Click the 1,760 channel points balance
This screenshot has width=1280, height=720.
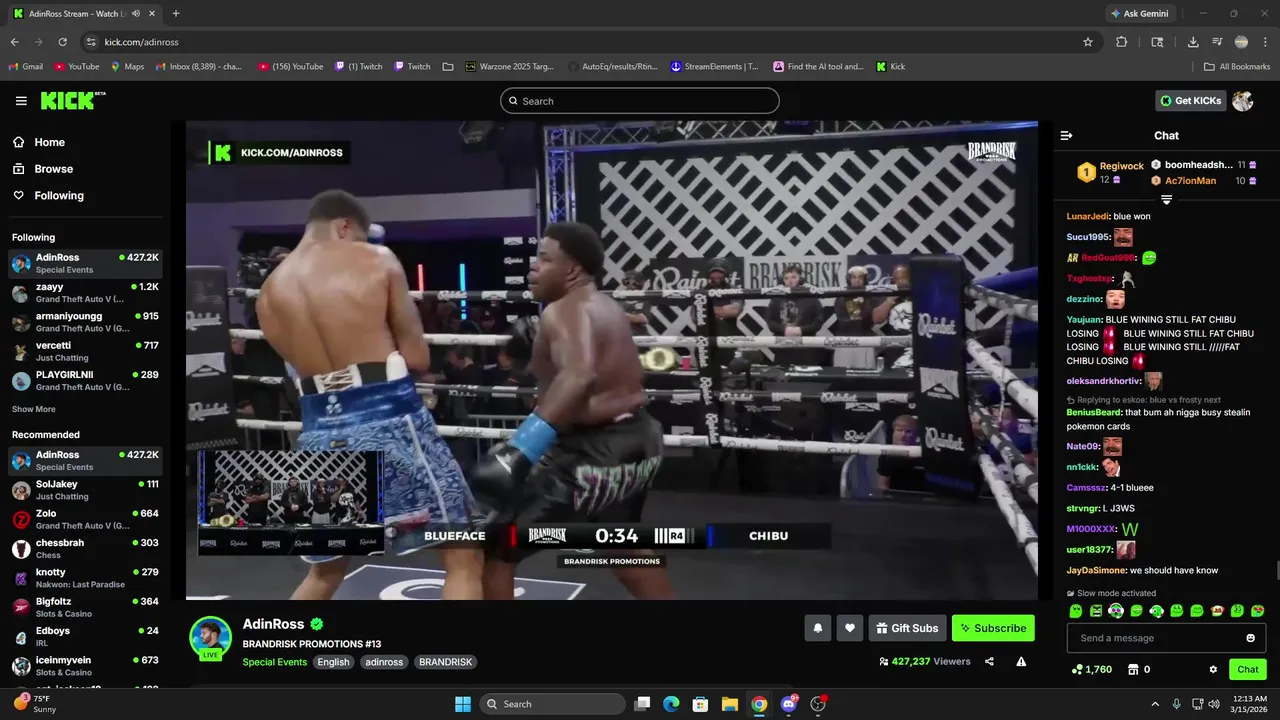point(1091,669)
